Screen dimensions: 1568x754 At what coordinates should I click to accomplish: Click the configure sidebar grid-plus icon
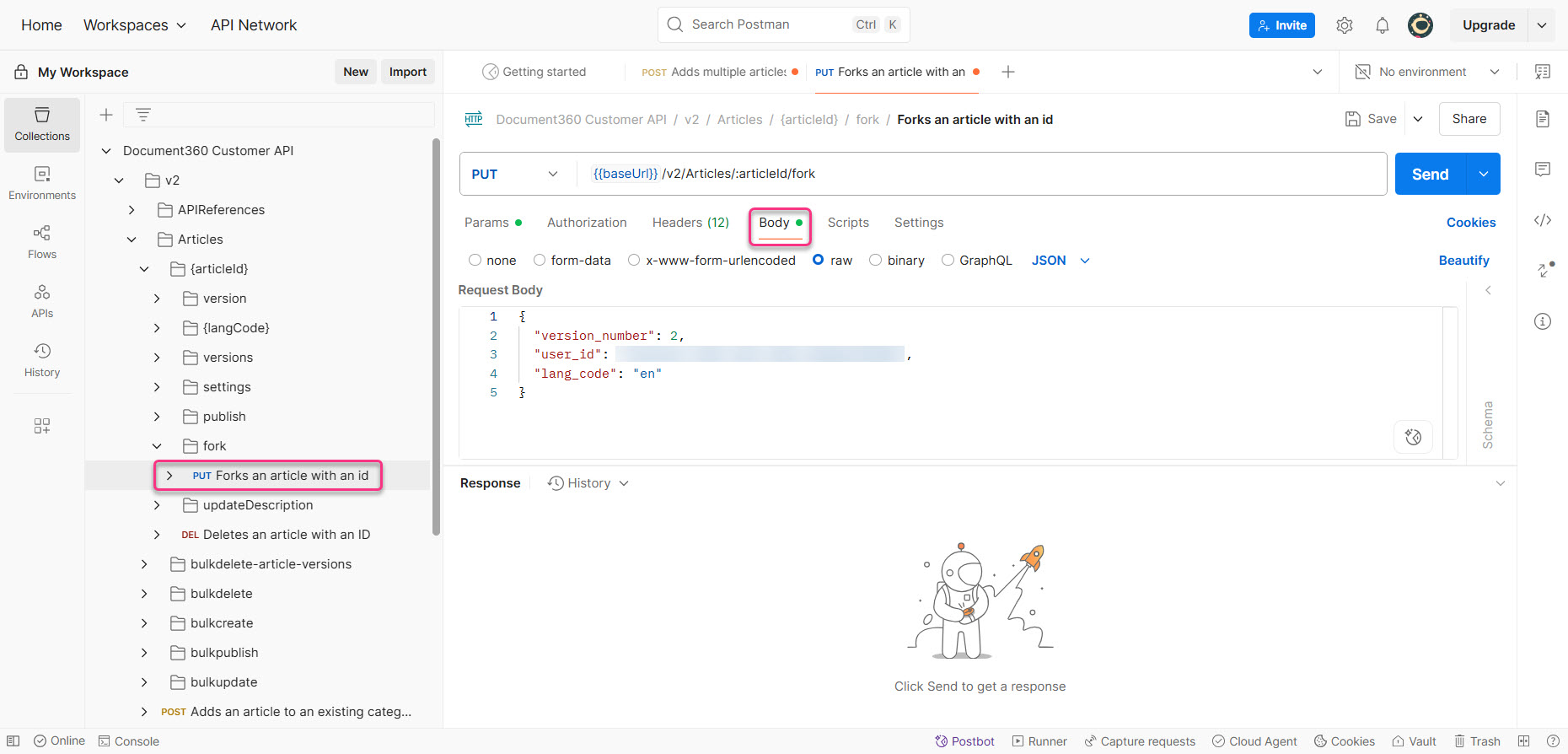pyautogui.click(x=42, y=426)
